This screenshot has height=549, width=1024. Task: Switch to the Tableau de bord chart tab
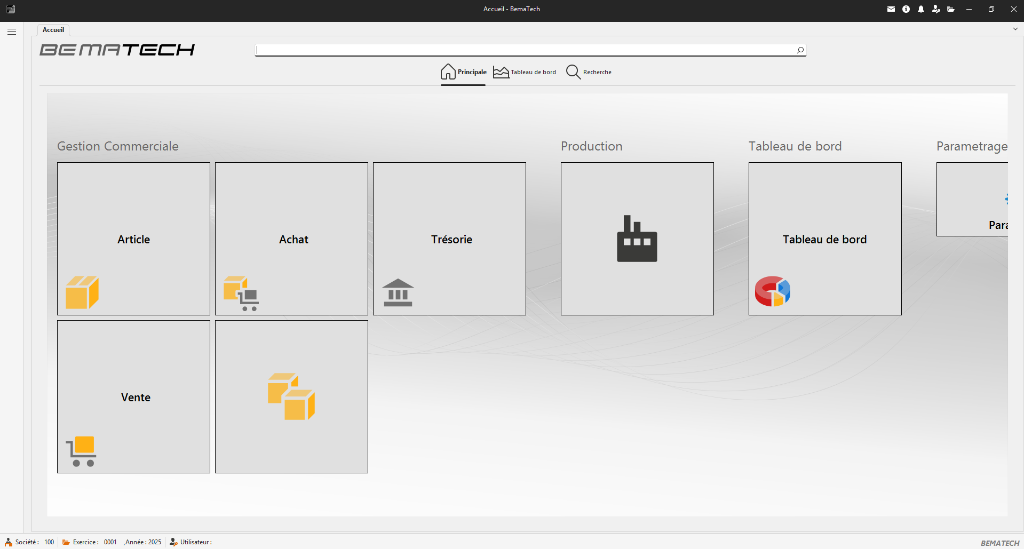(x=524, y=72)
